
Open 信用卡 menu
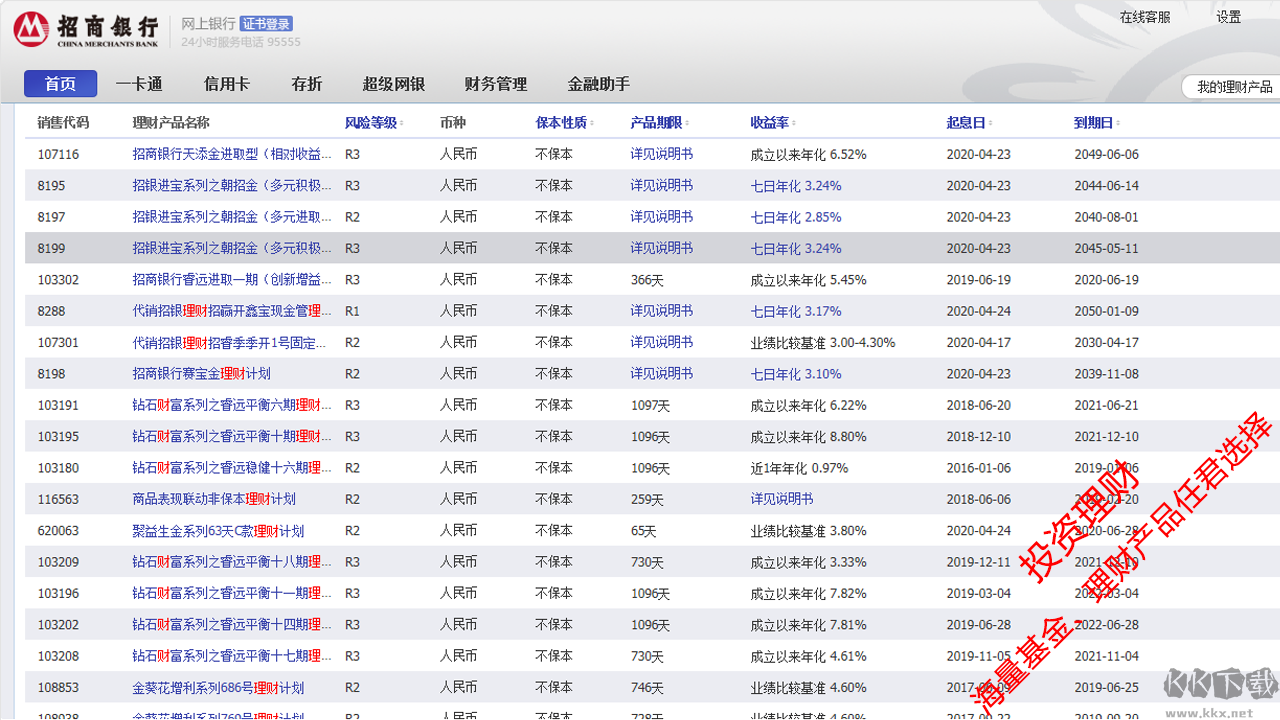(x=227, y=84)
